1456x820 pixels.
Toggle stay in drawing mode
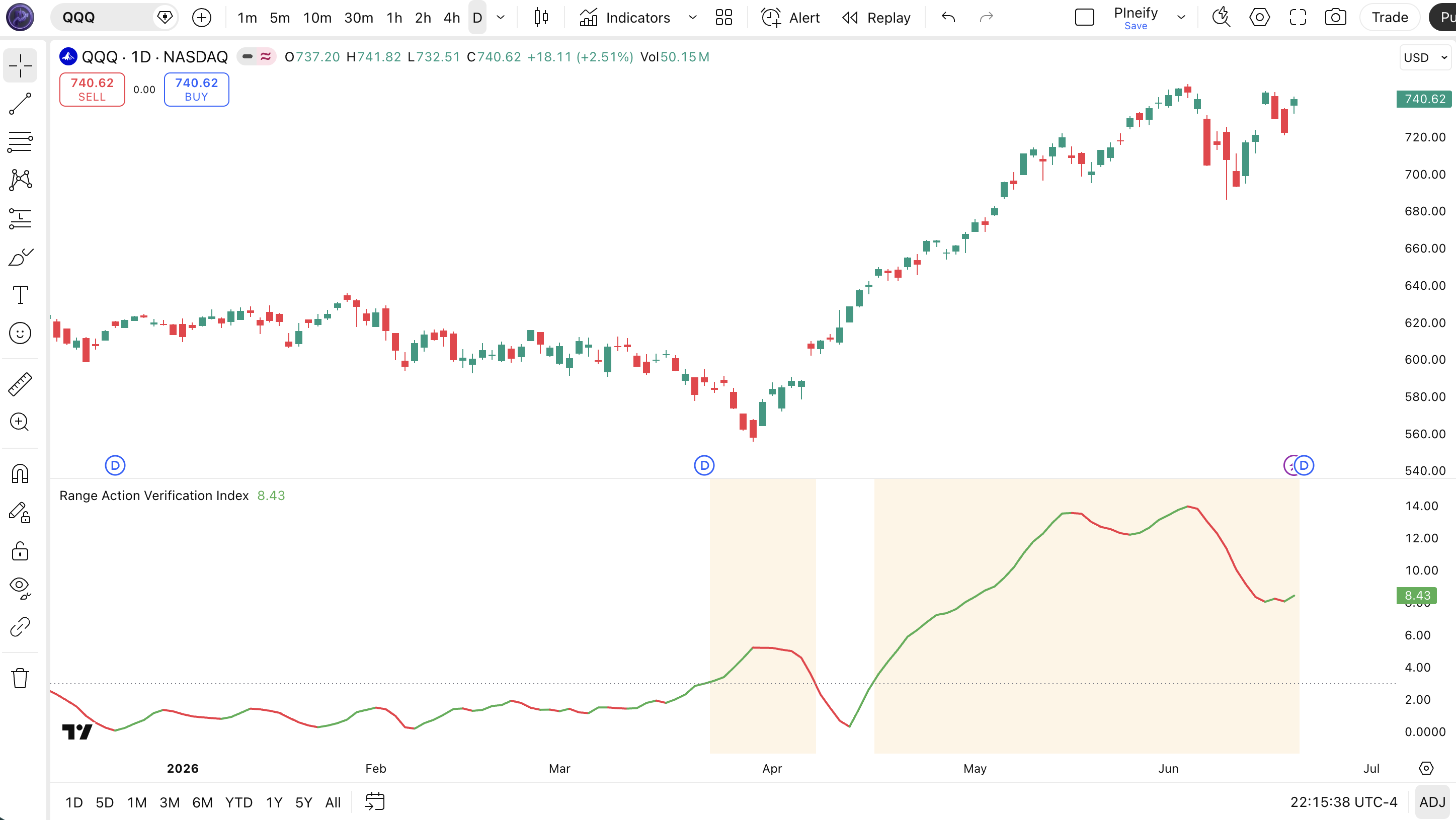(20, 512)
